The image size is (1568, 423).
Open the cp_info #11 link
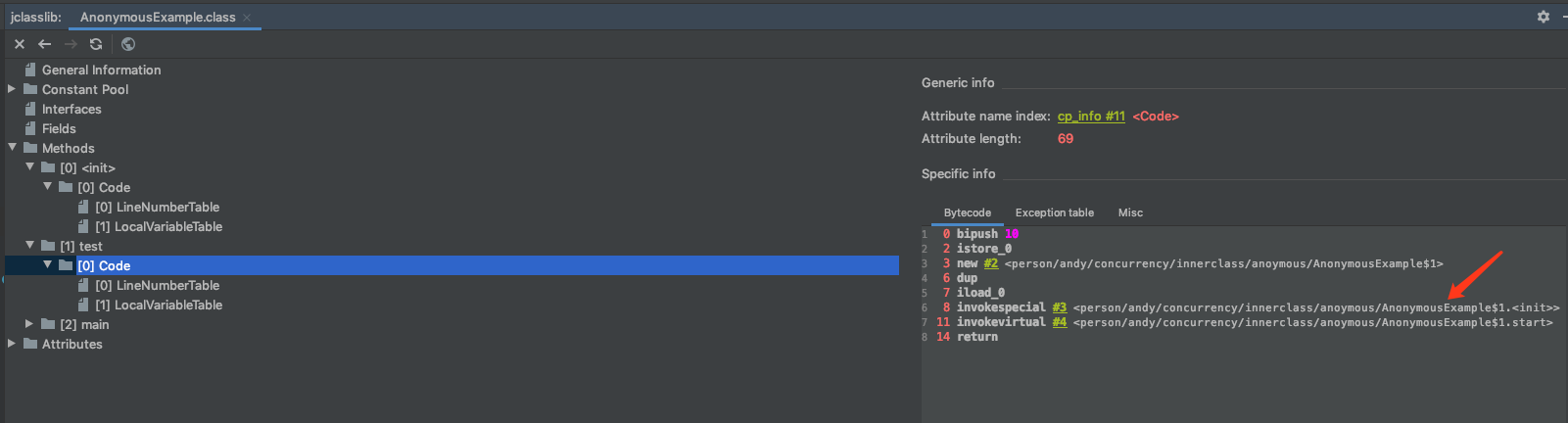1091,117
